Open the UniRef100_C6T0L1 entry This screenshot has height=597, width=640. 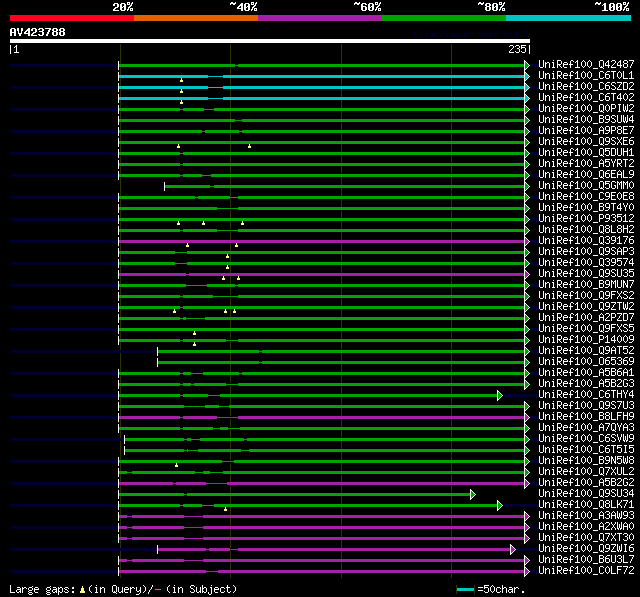586,75
